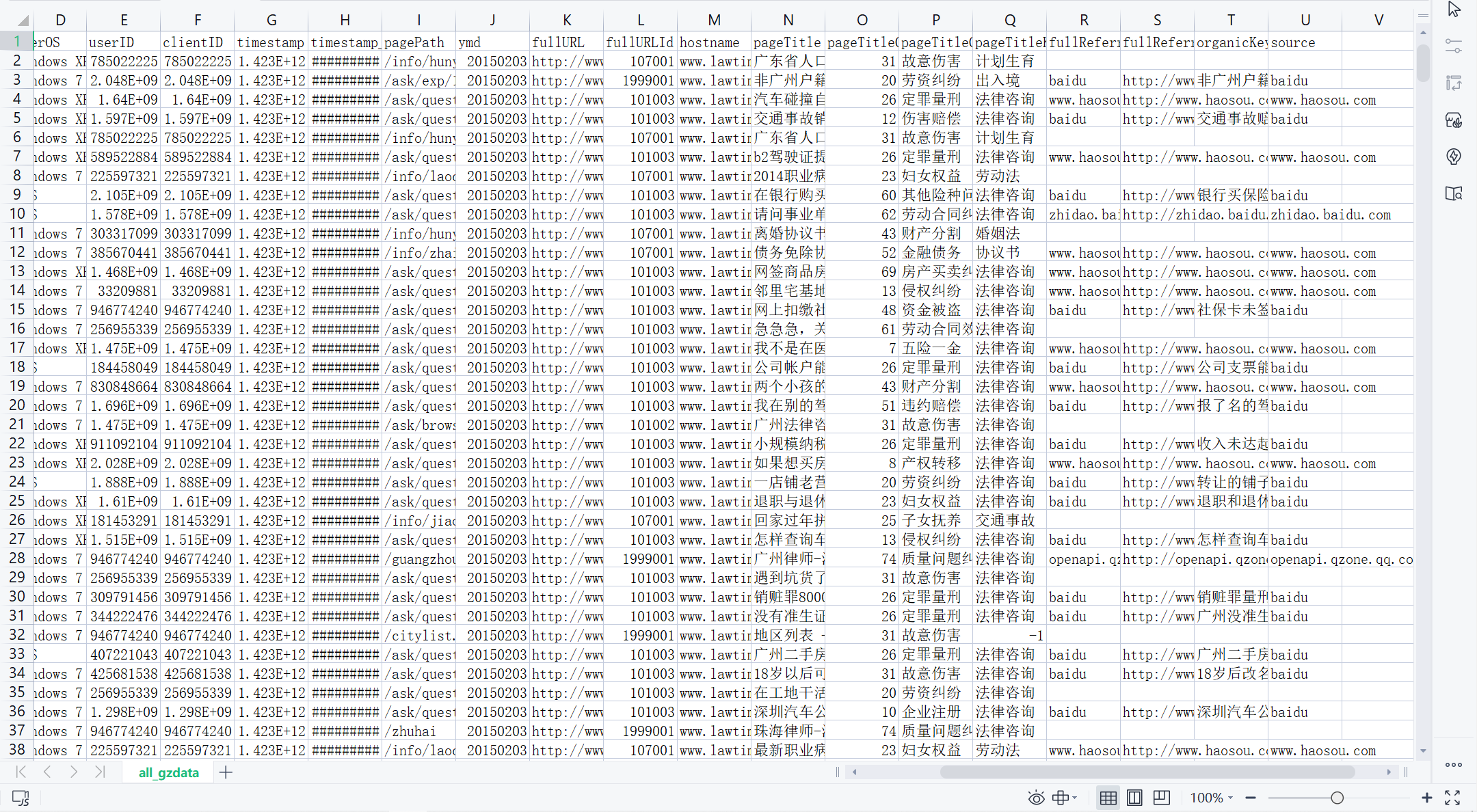Switch to normal grid view

(x=1108, y=798)
